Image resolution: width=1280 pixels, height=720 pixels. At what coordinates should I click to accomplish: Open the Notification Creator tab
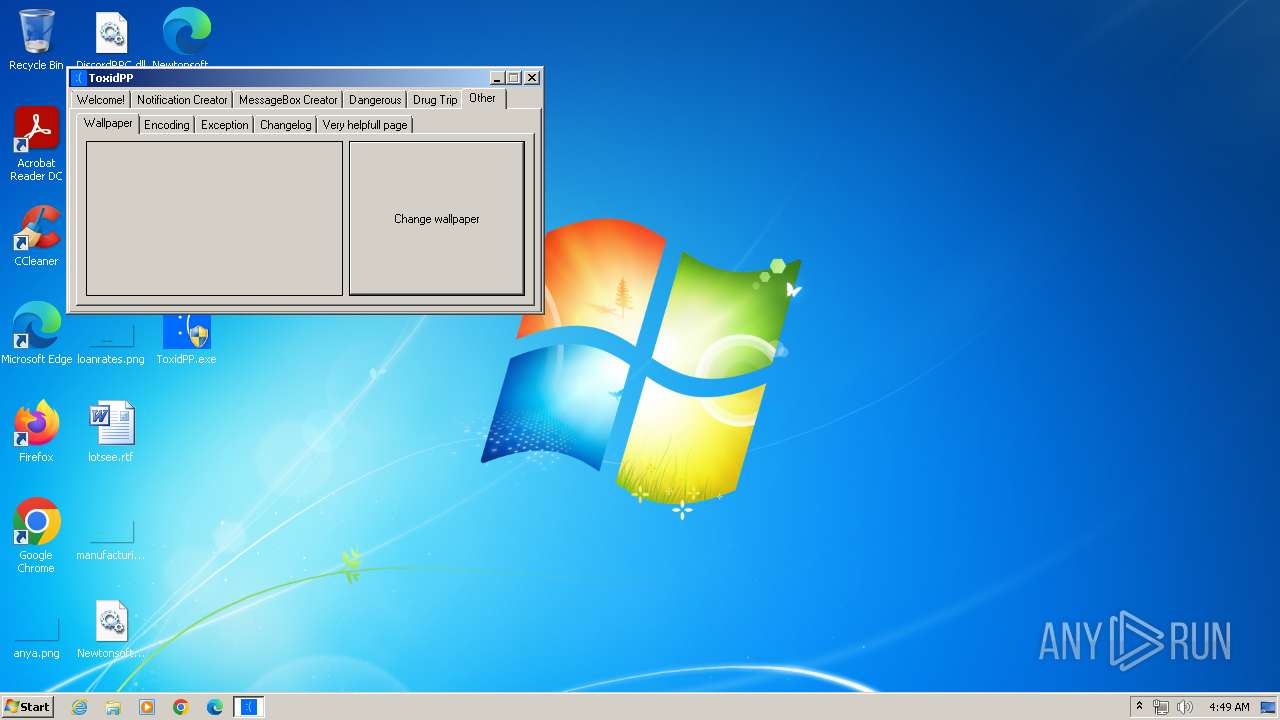point(182,100)
